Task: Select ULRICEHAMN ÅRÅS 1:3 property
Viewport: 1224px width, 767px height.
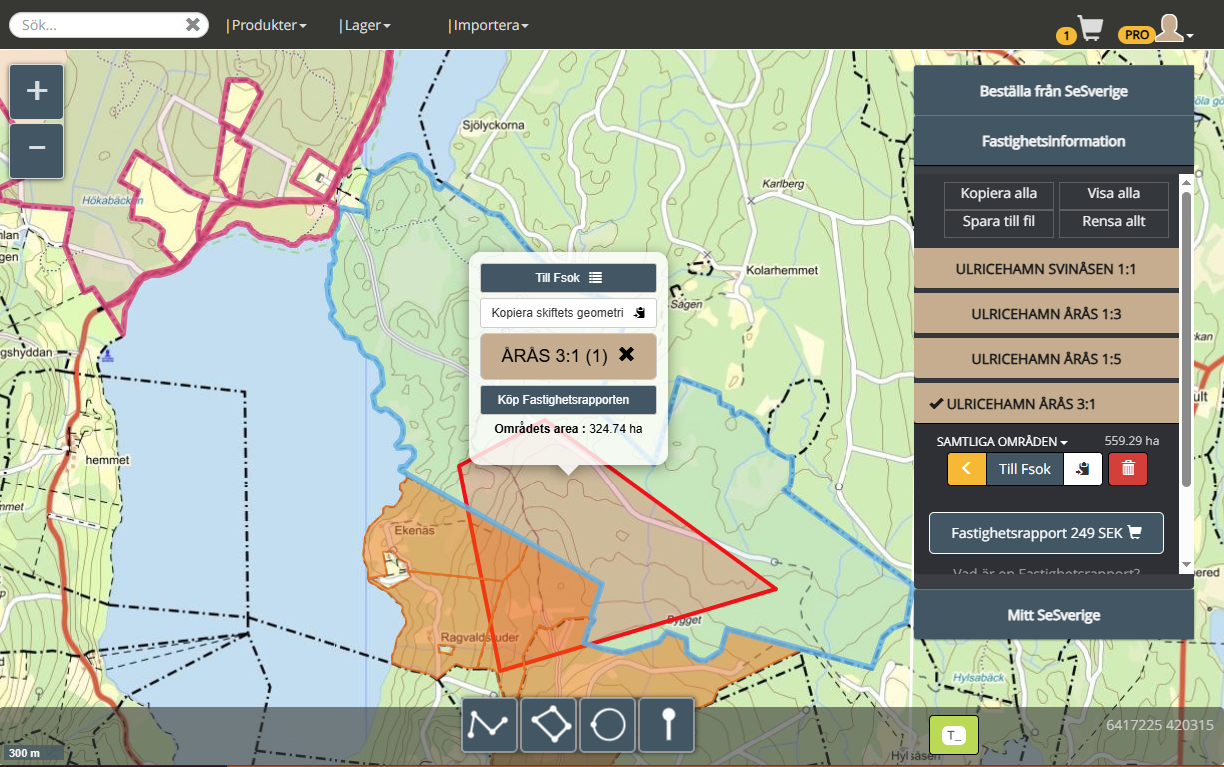Action: [1046, 314]
